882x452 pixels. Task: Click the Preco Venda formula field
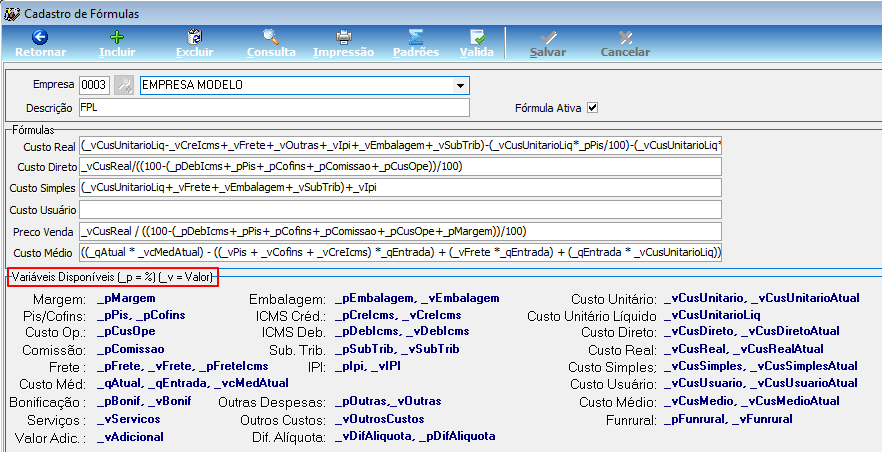coord(400,231)
